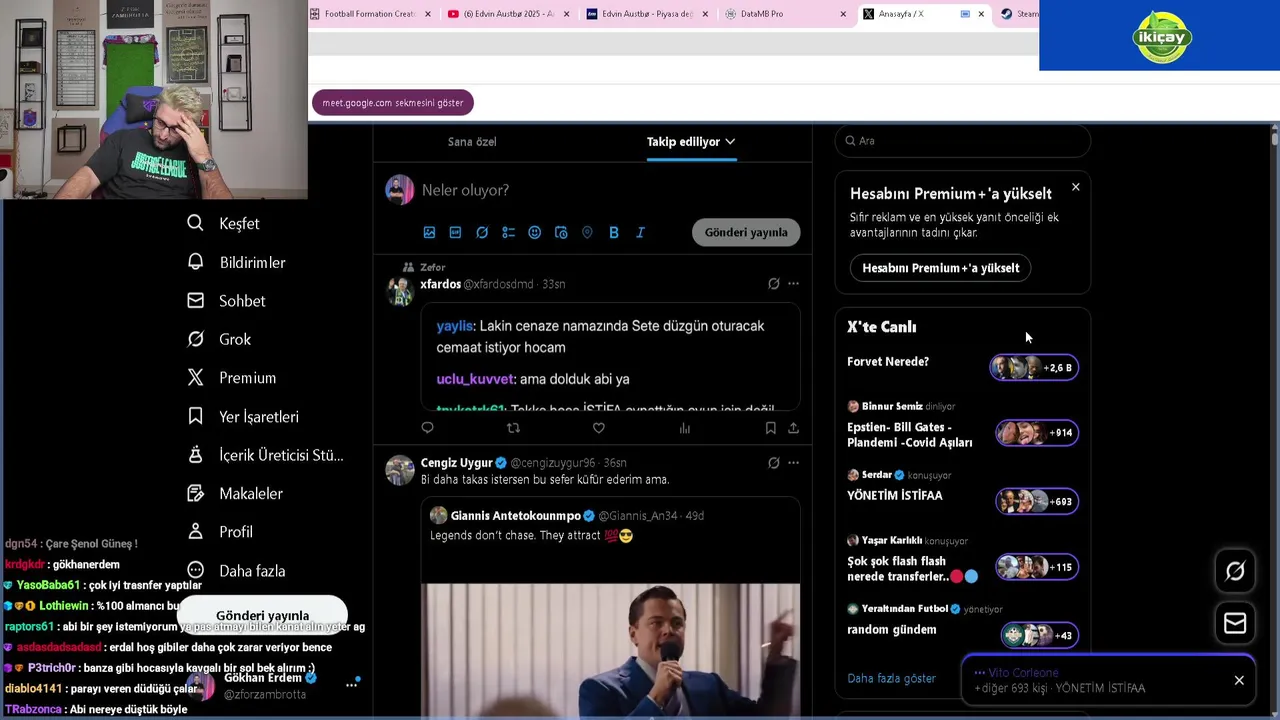
Task: Apply bold formatting in the composer
Action: pos(613,232)
